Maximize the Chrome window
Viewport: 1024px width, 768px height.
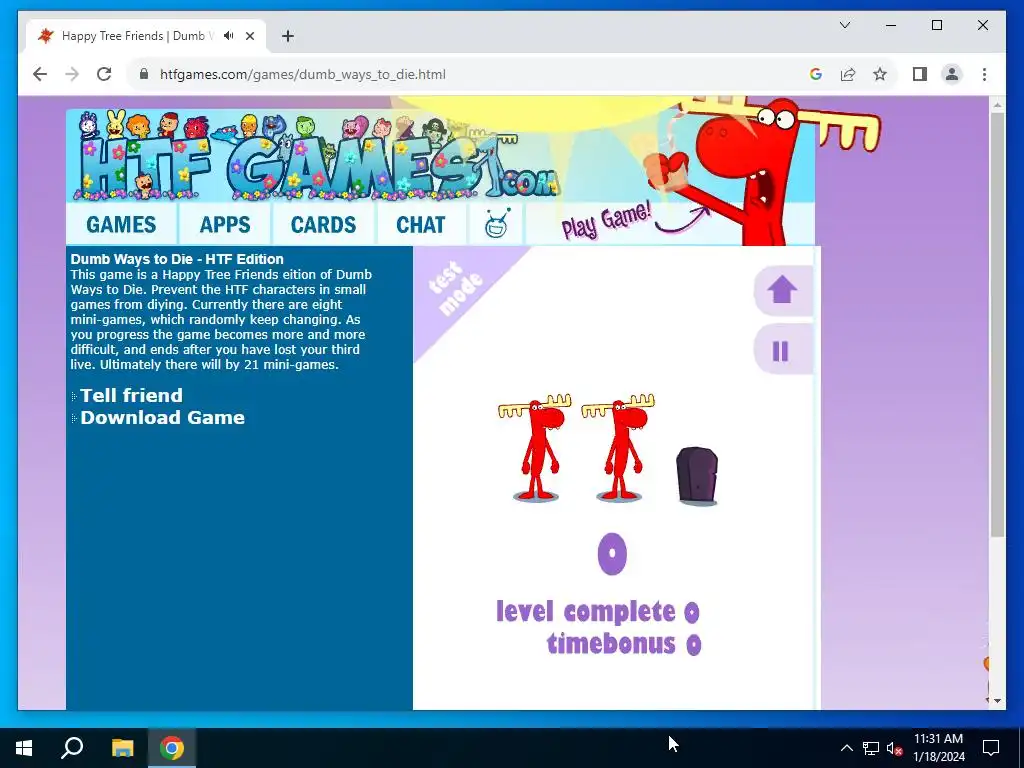coord(936,25)
